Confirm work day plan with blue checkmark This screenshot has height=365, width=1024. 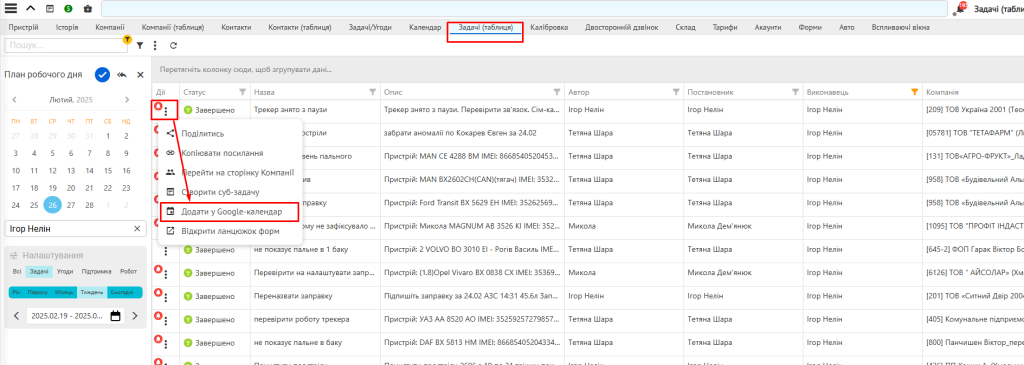[102, 75]
